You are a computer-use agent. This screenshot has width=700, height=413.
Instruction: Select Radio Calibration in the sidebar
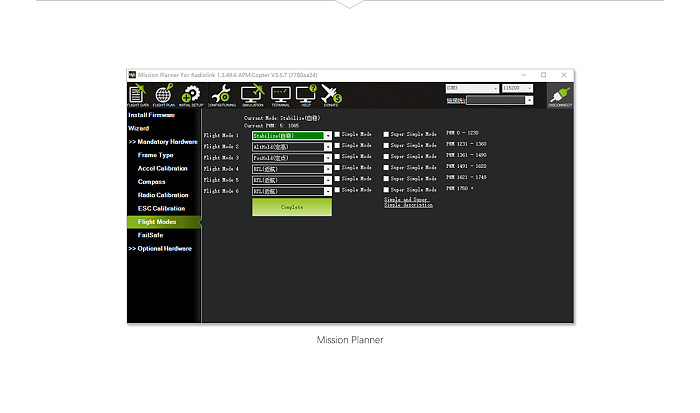coord(163,195)
